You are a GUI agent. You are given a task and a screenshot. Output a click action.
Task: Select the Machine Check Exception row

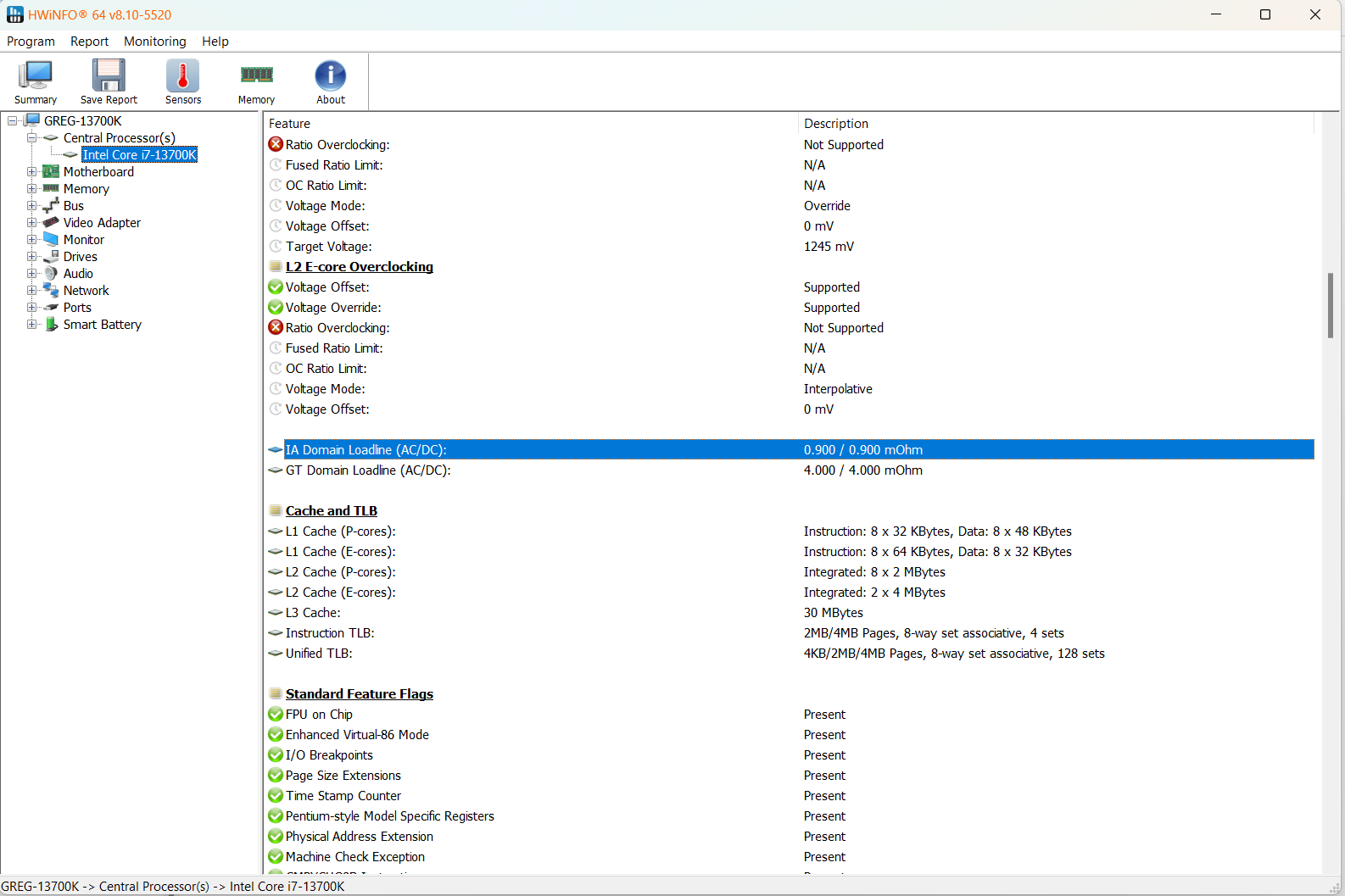point(790,856)
